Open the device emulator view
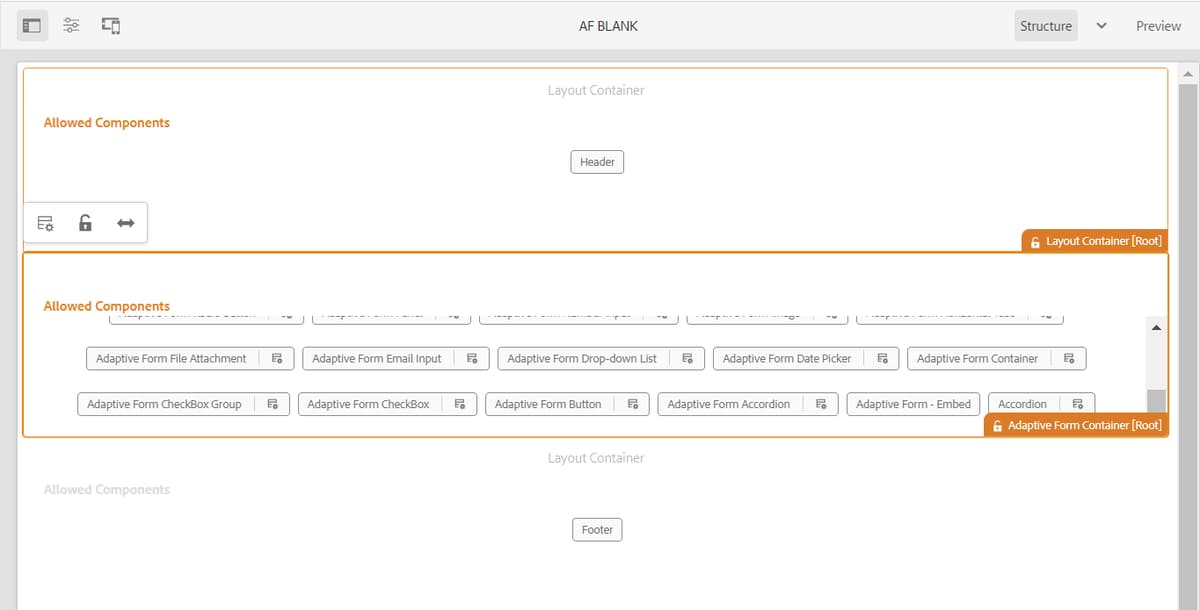The height and width of the screenshot is (610, 1200). point(111,24)
